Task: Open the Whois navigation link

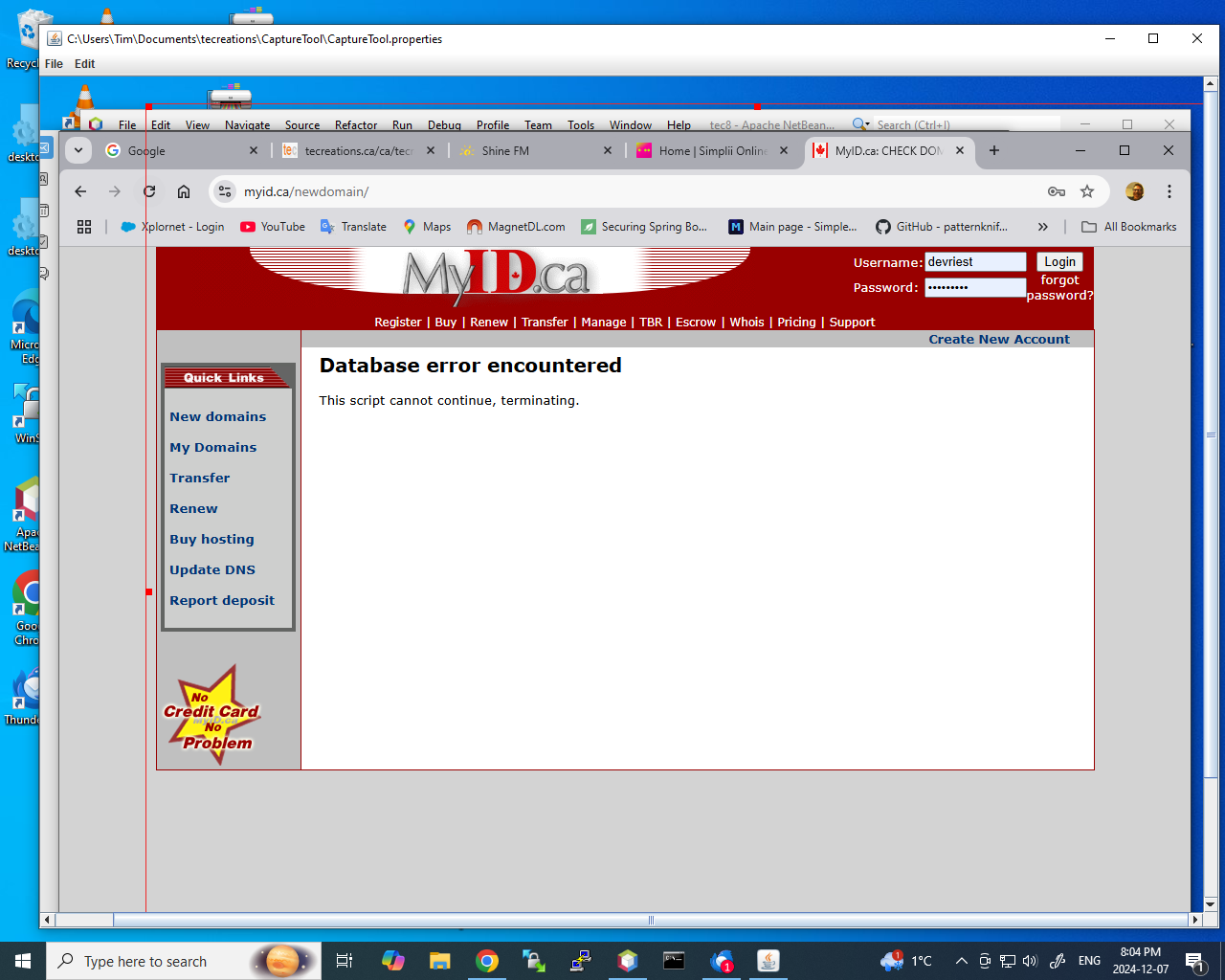Action: pos(746,323)
